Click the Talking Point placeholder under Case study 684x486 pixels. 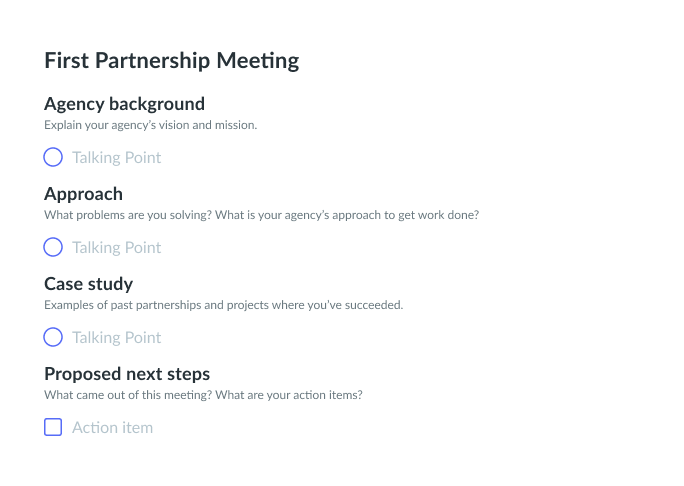[116, 337]
